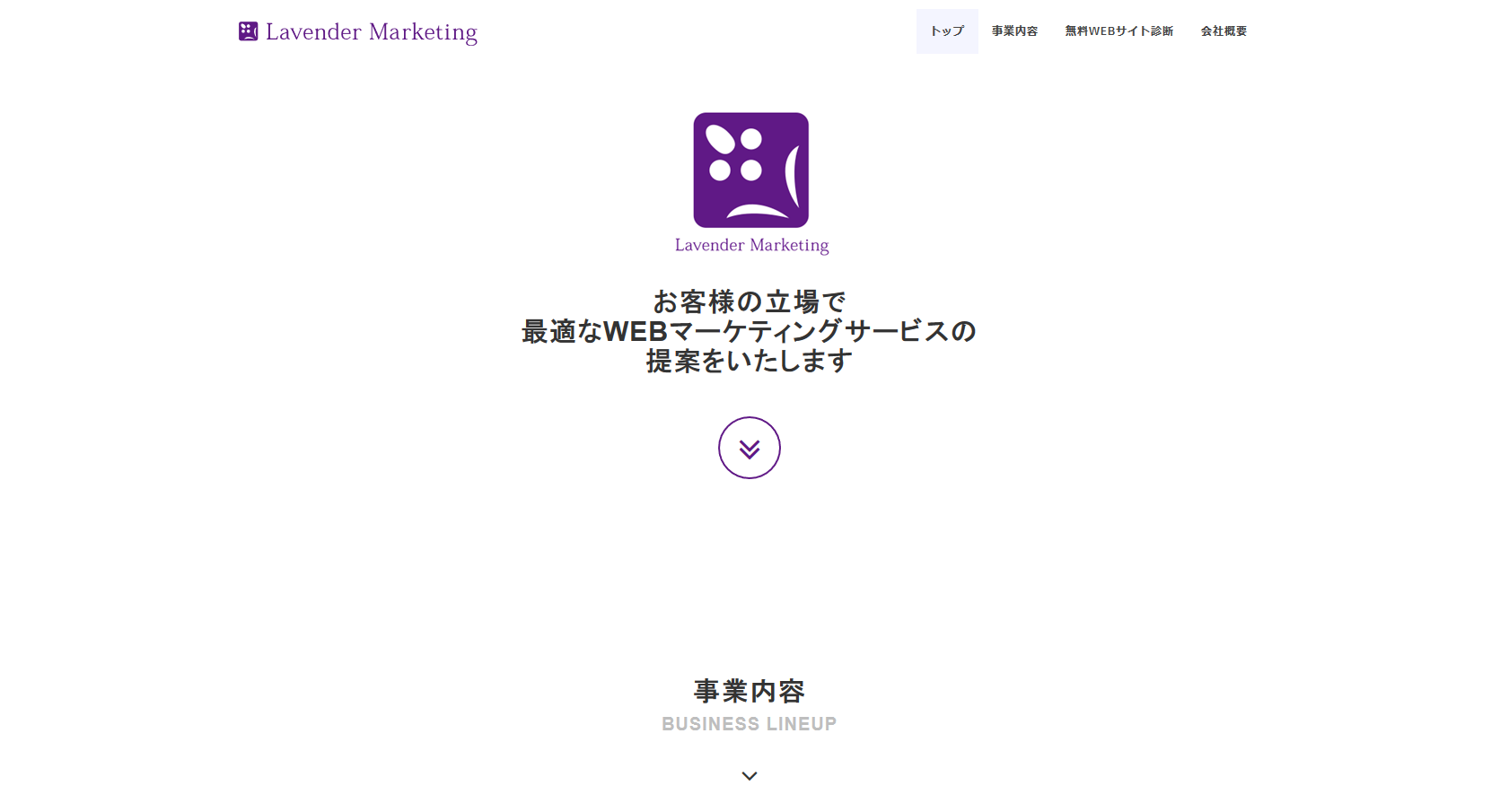
Task: Click the white curved leaf in large logo
Action: (x=792, y=176)
